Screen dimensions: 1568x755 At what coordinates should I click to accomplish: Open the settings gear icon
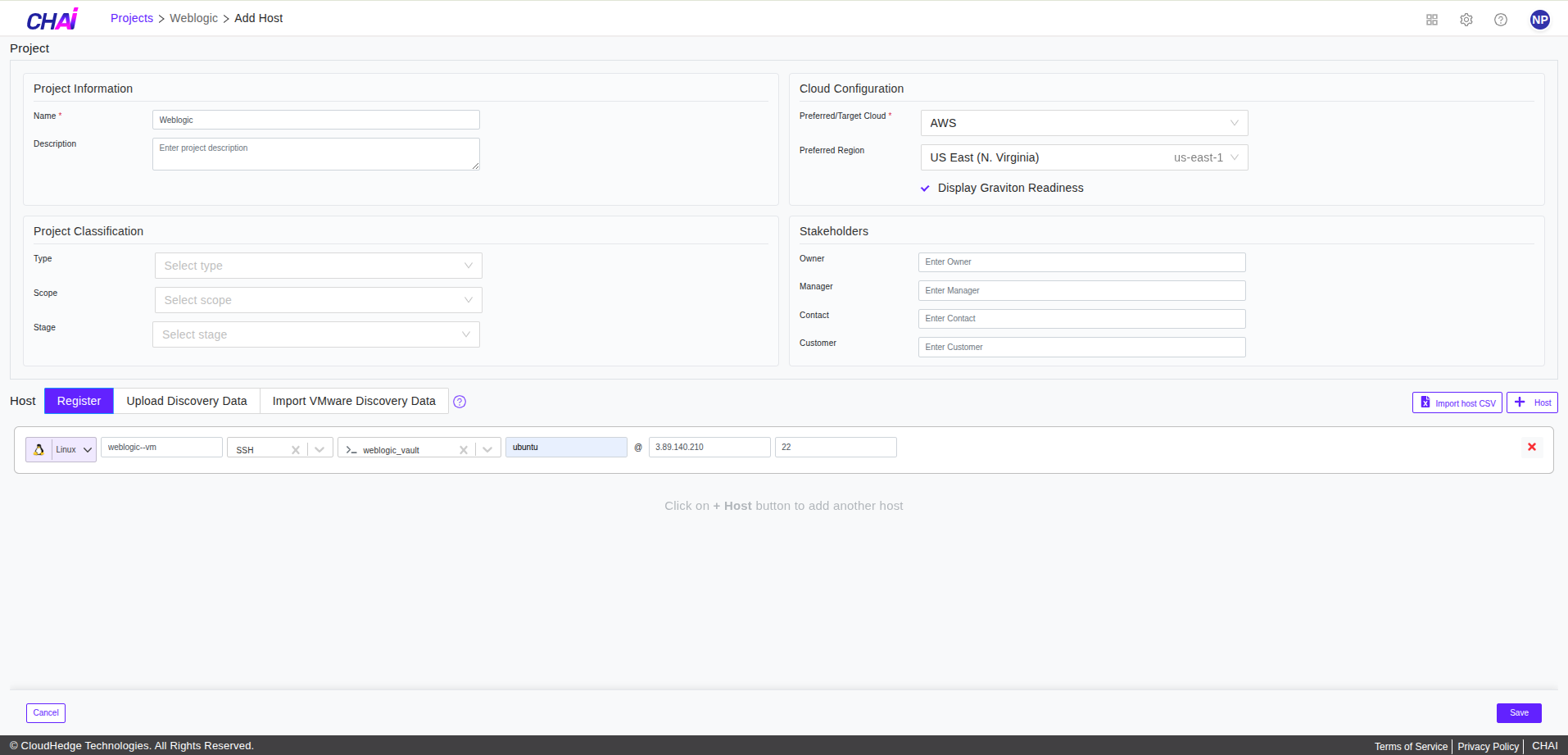pyautogui.click(x=1466, y=19)
